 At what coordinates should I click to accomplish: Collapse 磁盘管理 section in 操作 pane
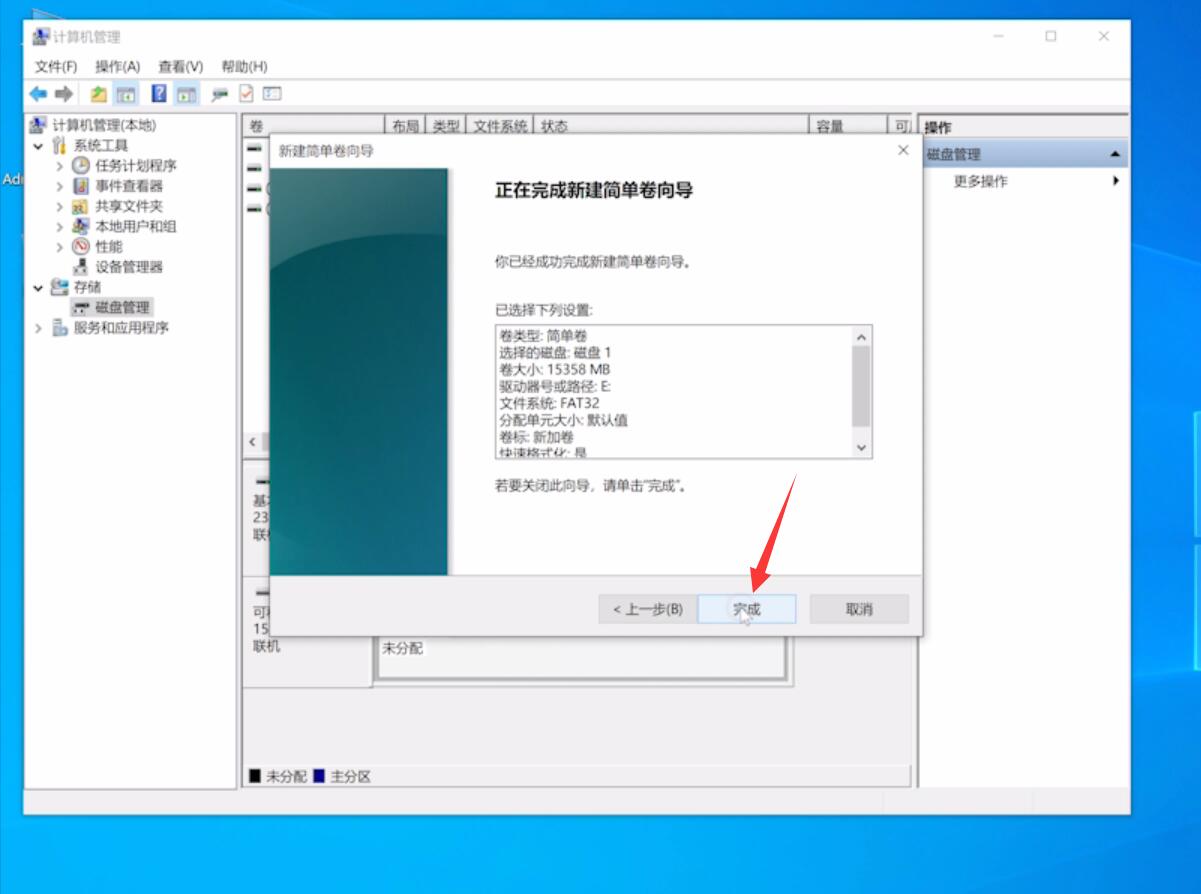(1115, 154)
